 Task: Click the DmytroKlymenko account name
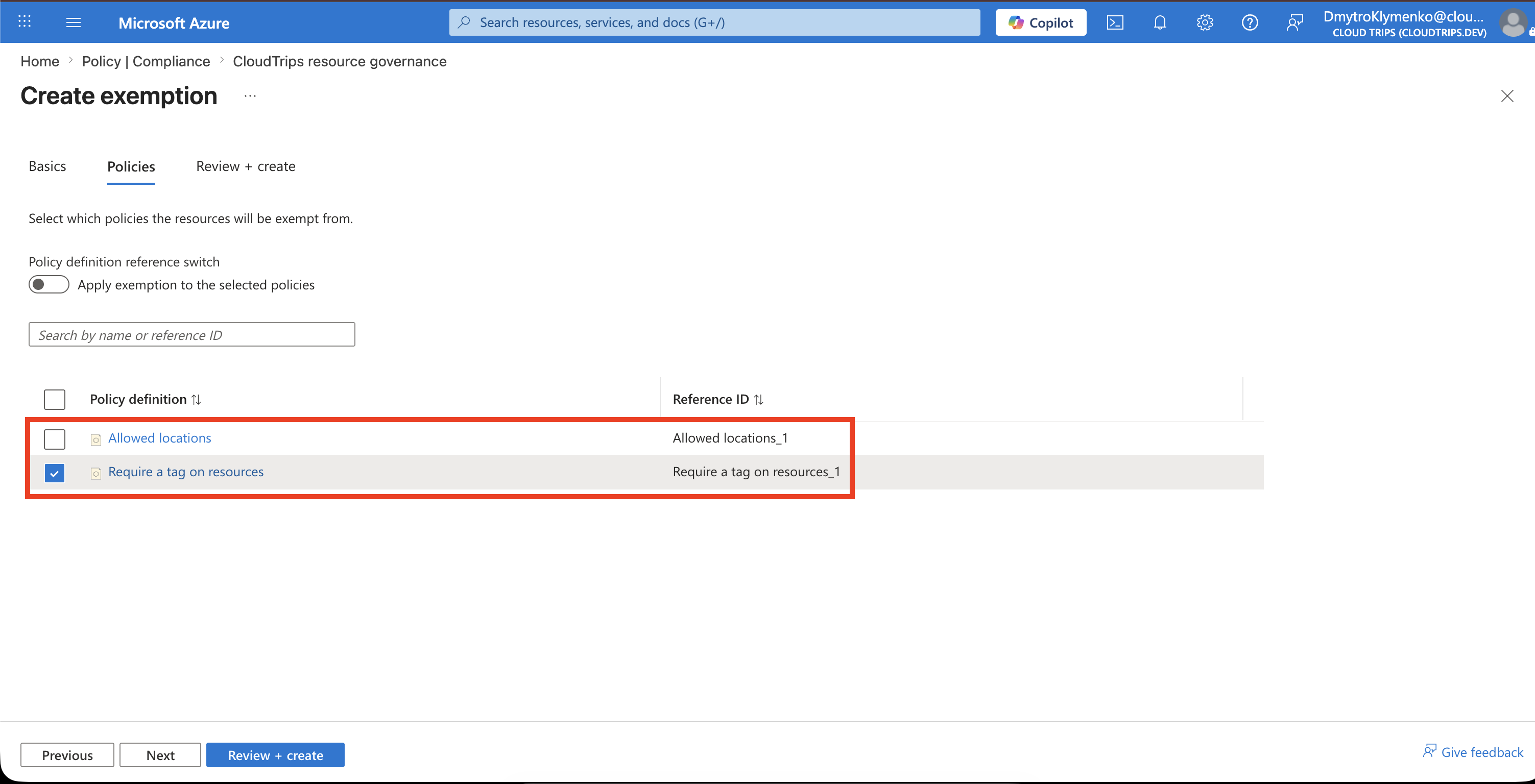[1403, 16]
